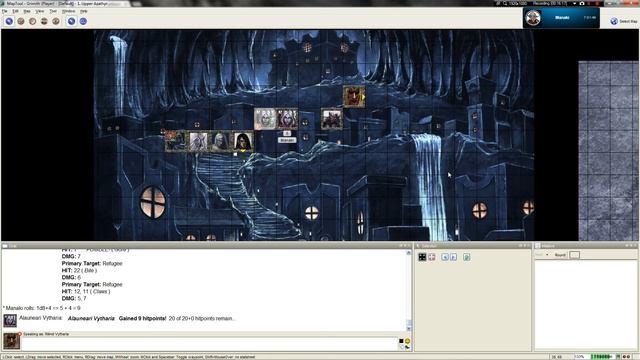640x360 pixels.
Task: Open the yellow smiley emote icon
Action: [x=407, y=341]
